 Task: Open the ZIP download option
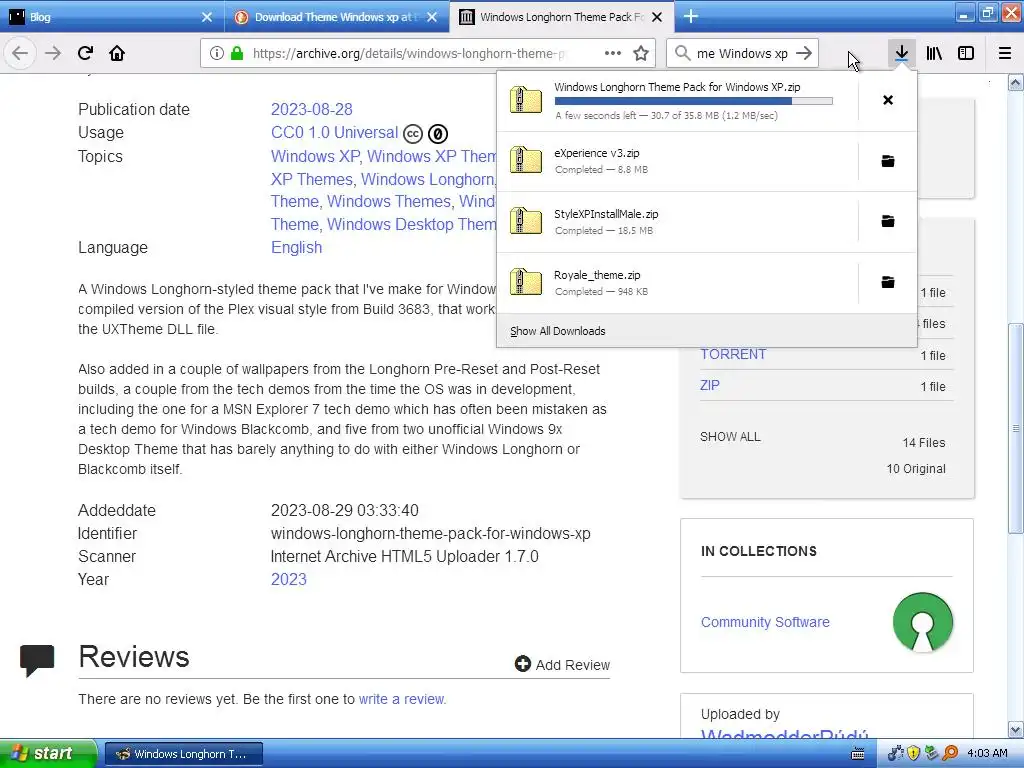point(710,385)
